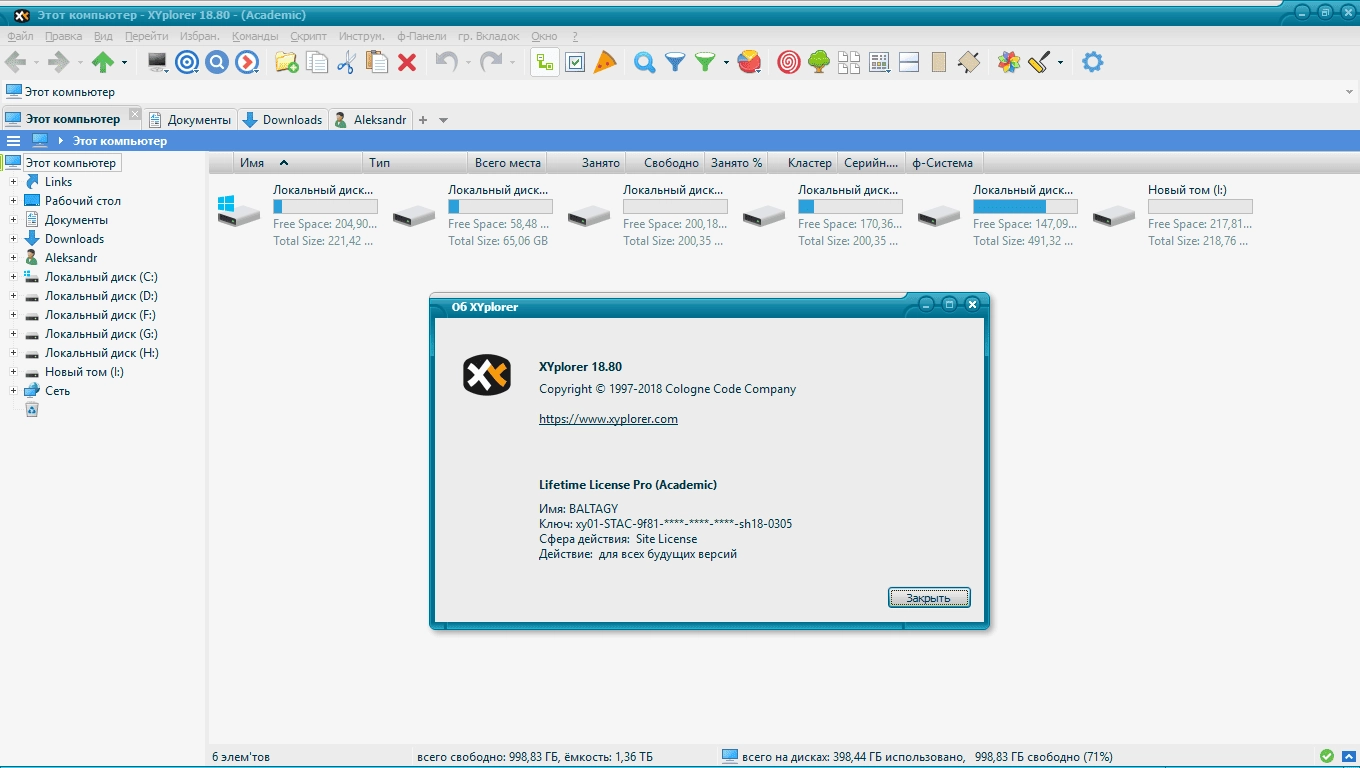
Task: Sort by the ф-Система column header
Action: click(x=943, y=163)
